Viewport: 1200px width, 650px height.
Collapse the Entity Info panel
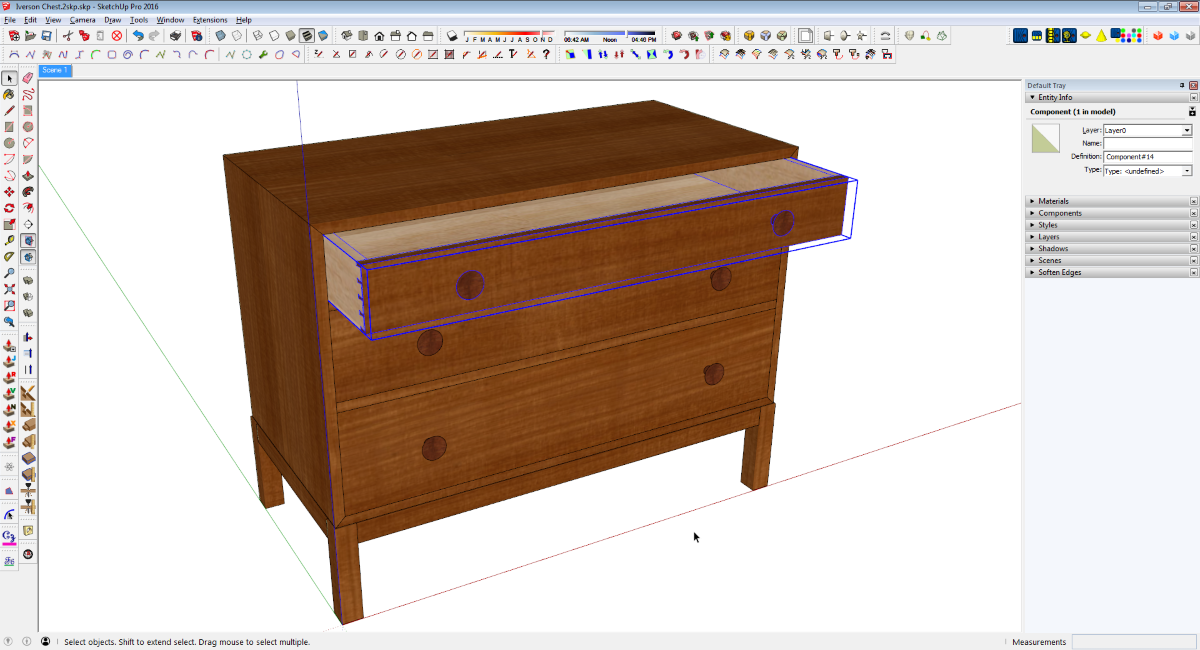[1031, 98]
